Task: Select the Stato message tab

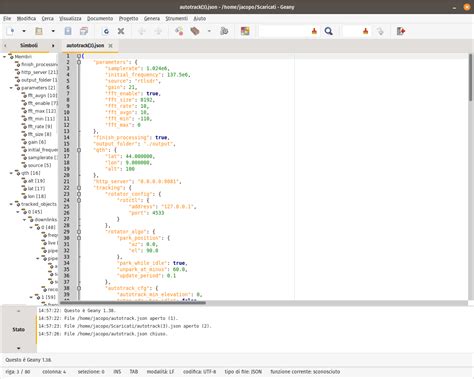Action: [19, 329]
